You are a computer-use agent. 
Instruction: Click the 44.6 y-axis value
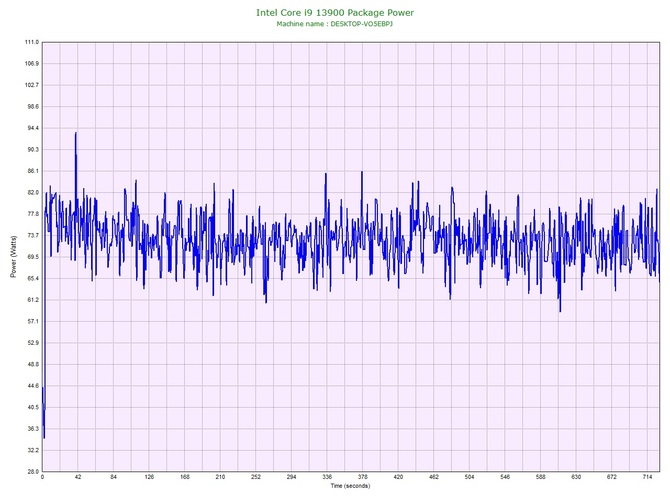[33, 386]
